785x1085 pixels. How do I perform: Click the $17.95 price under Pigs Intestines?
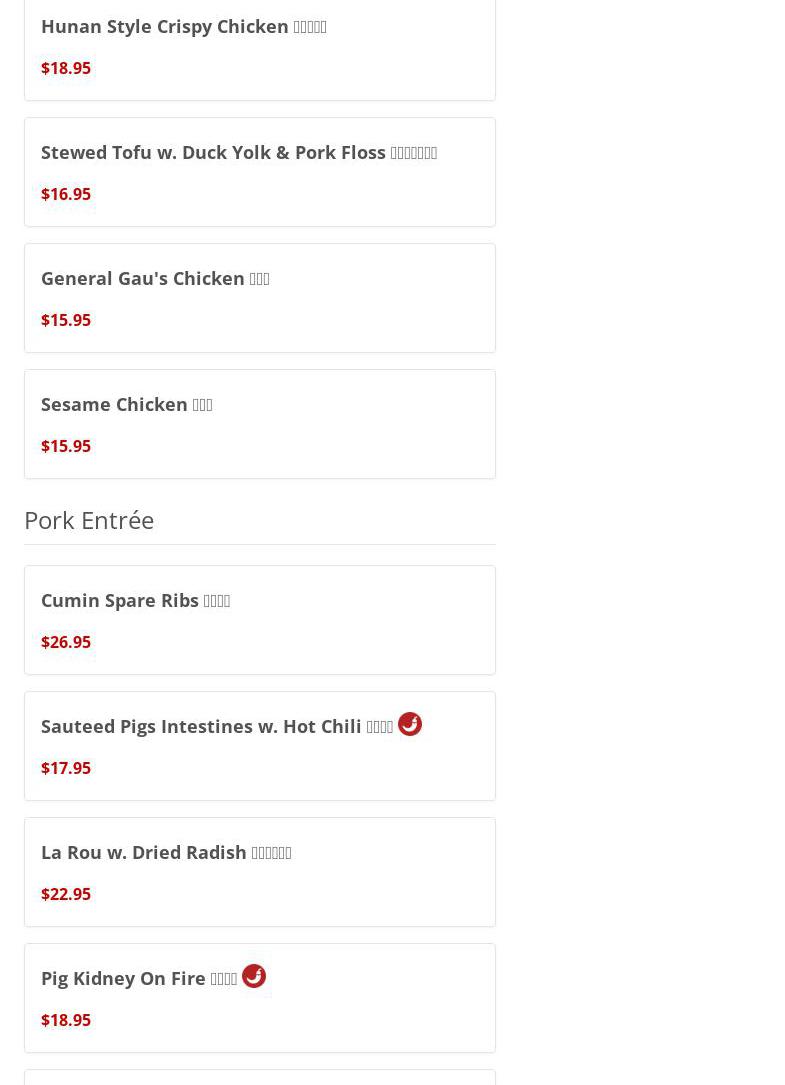tap(66, 768)
